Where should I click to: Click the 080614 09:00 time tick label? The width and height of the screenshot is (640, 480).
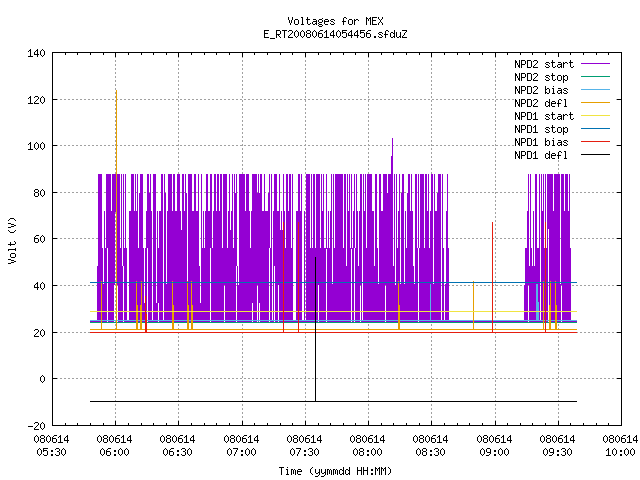(x=494, y=446)
